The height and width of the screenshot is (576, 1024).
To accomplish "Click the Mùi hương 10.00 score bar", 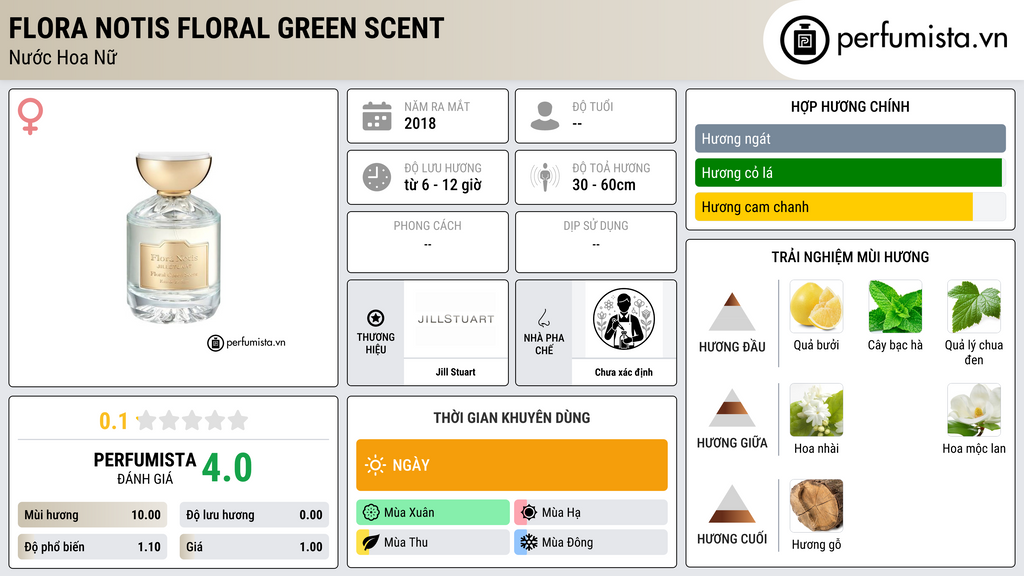I will coord(92,515).
